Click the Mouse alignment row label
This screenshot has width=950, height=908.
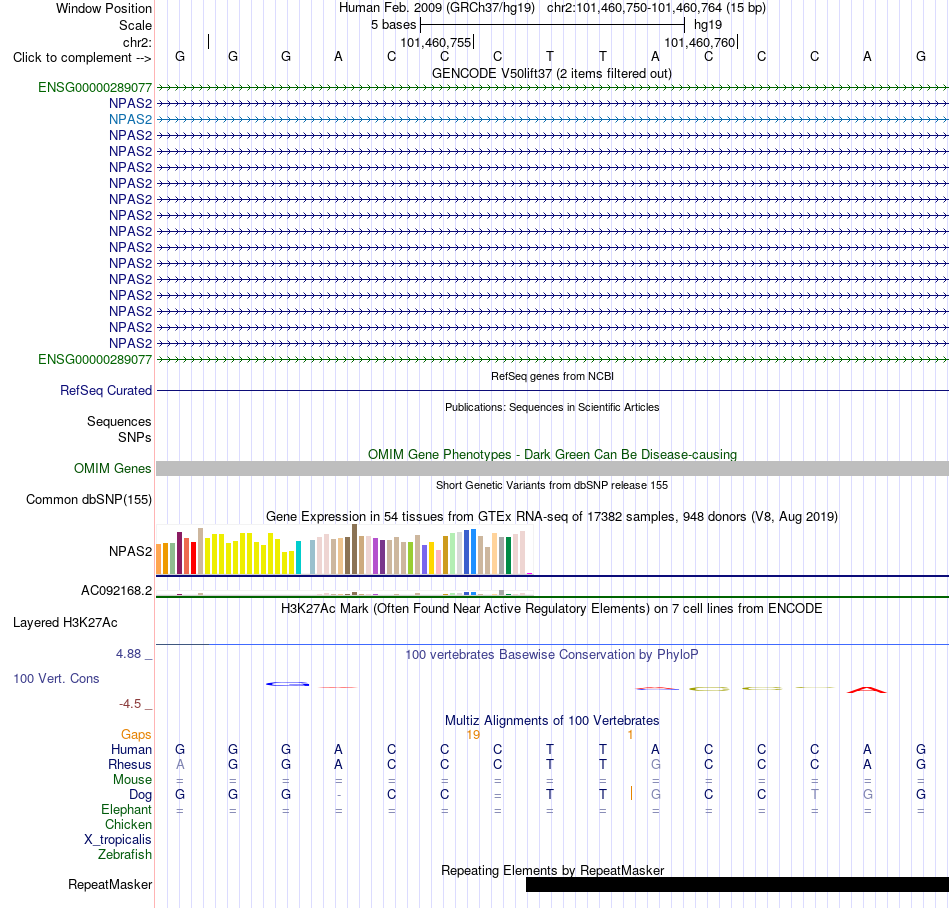132,780
